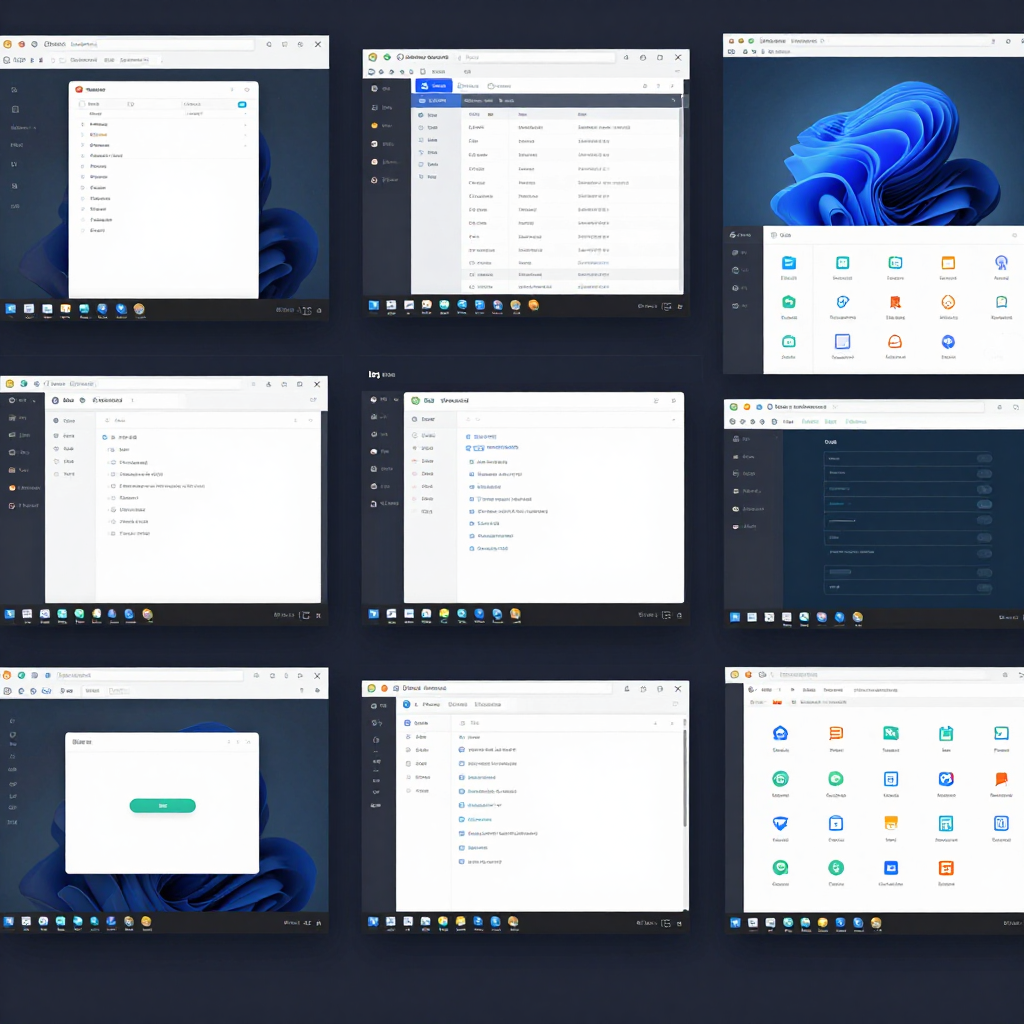Viewport: 1024px width, 1024px height.
Task: Check the first checkbox in the middle-left window list
Action: click(x=105, y=438)
